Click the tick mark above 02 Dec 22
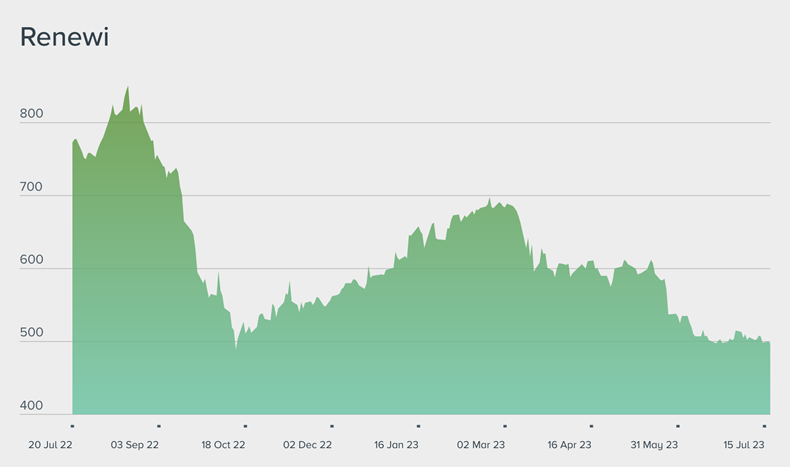Screen dimensions: 790x467 pyautogui.click(x=331, y=425)
